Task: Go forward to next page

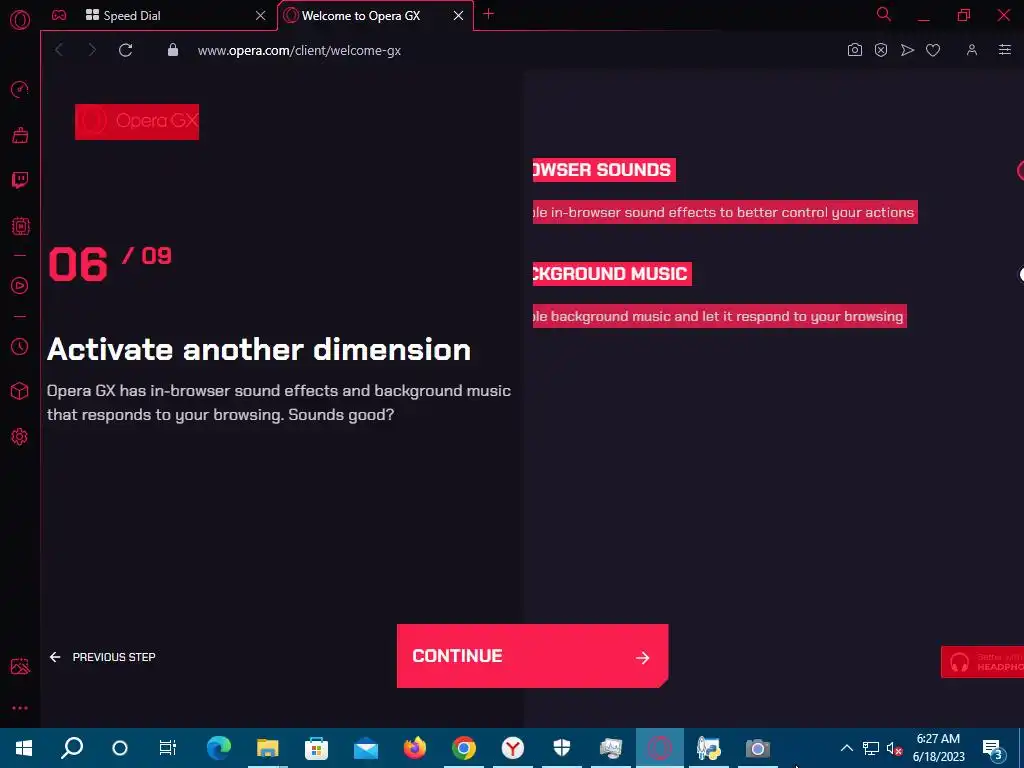Action: tap(91, 50)
